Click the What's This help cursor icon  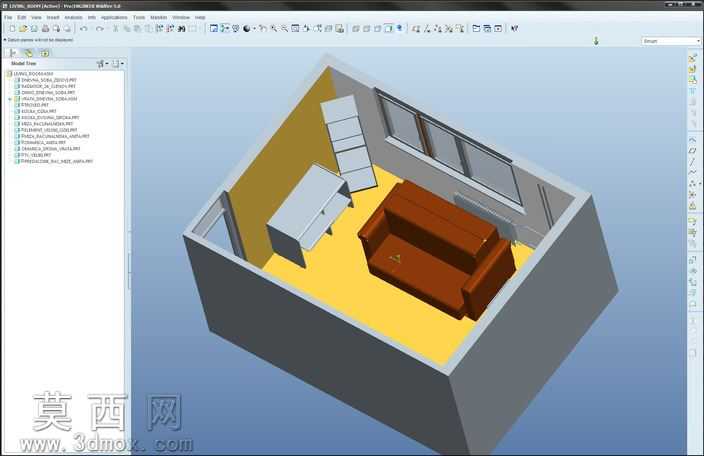tap(515, 29)
